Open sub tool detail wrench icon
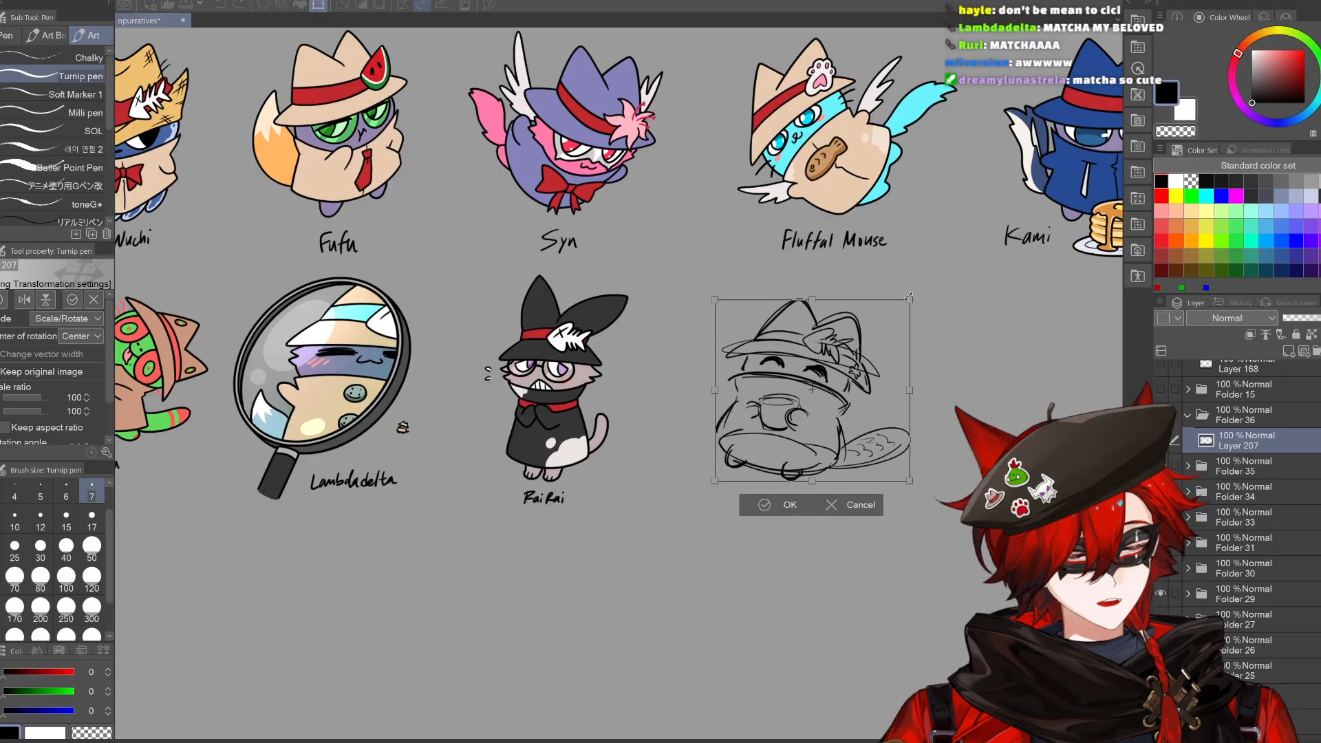Image resolution: width=1321 pixels, height=743 pixels. [107, 452]
